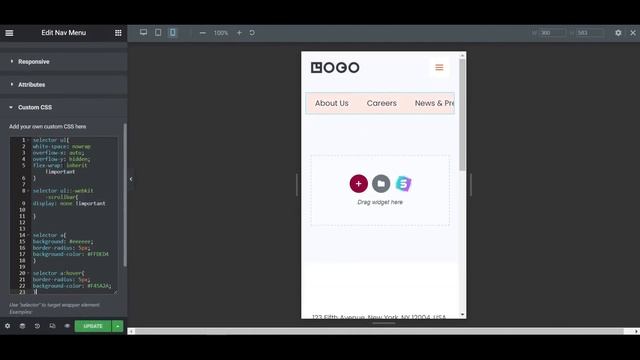Image resolution: width=640 pixels, height=360 pixels.
Task: Click the Edit Nav Menu panel title
Action: [64, 33]
